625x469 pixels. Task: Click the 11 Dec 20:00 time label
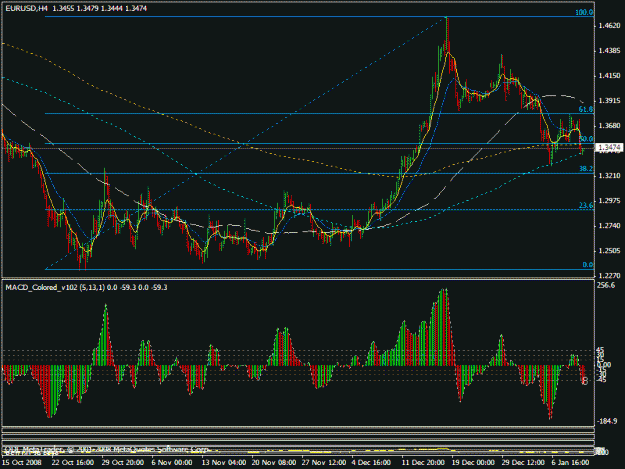pyautogui.click(x=423, y=463)
